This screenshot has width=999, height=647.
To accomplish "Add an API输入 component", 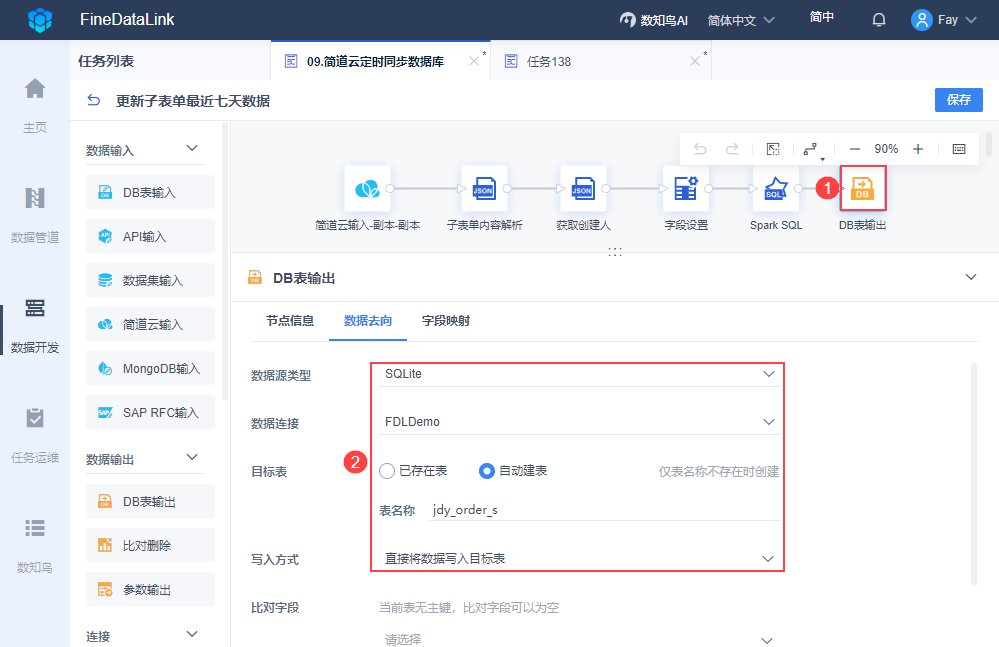I will click(150, 236).
